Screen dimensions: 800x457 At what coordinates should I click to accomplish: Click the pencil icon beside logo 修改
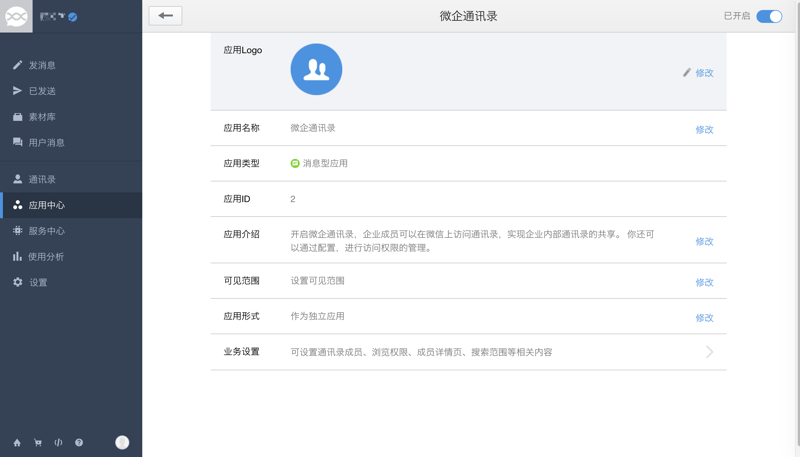(x=687, y=73)
